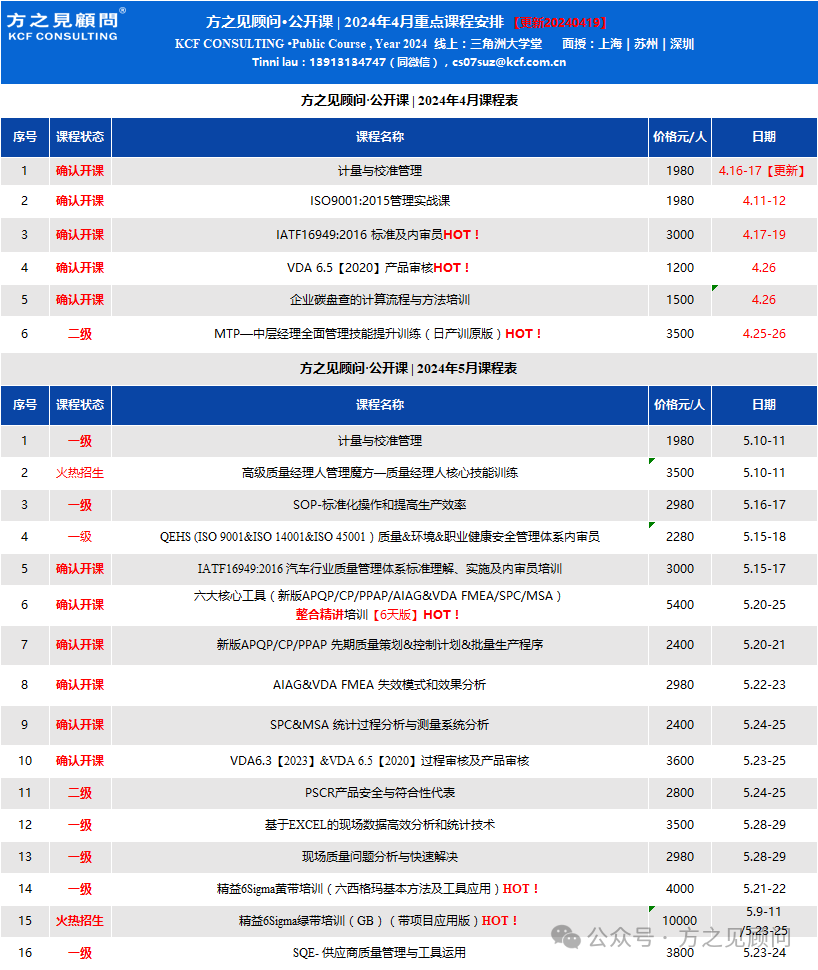Select SPC&MSA 统计过程分析与测量系统分析 course
The image size is (818, 970).
click(x=380, y=724)
